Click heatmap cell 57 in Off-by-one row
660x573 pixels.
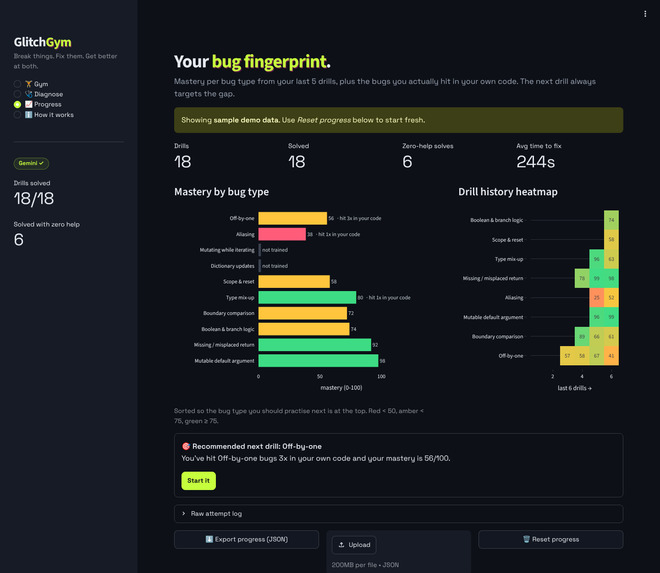point(567,356)
